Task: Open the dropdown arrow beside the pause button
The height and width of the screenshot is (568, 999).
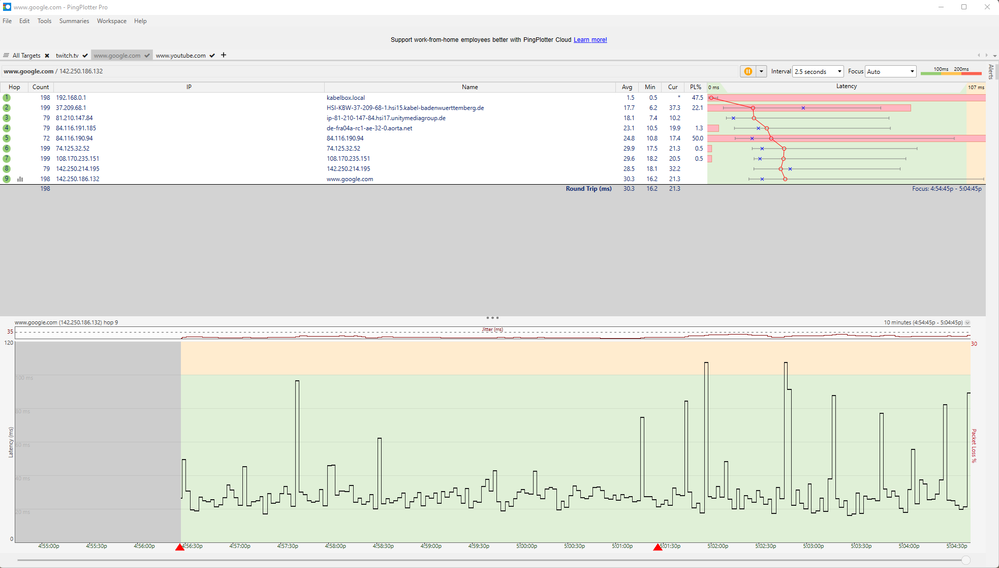Action: pos(761,71)
